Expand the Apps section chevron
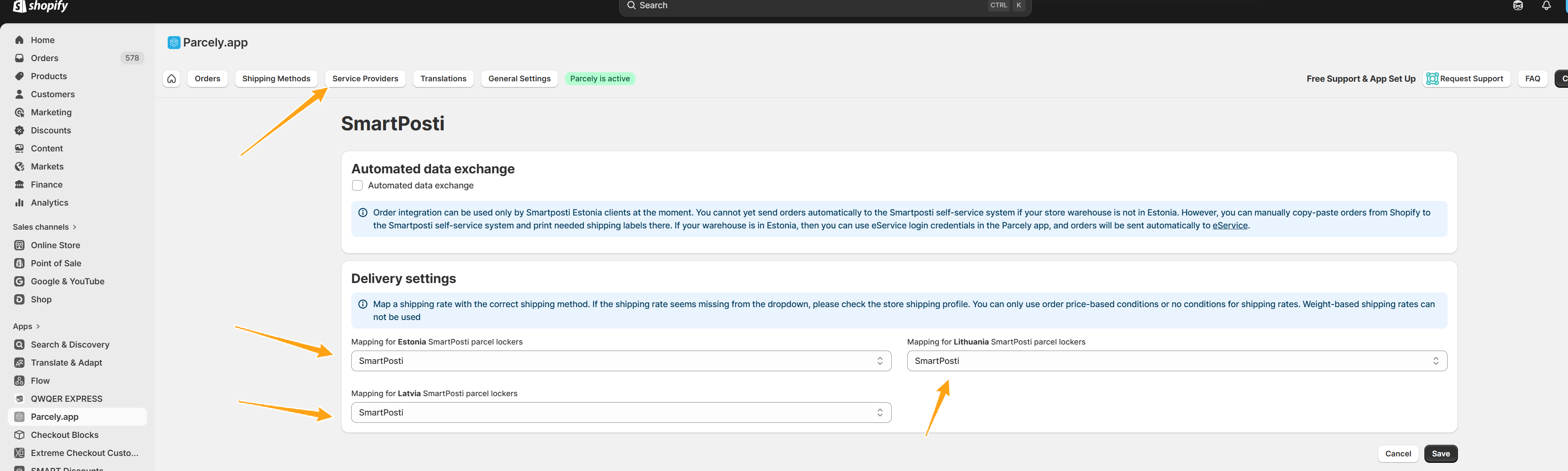The image size is (1568, 471). pos(38,326)
